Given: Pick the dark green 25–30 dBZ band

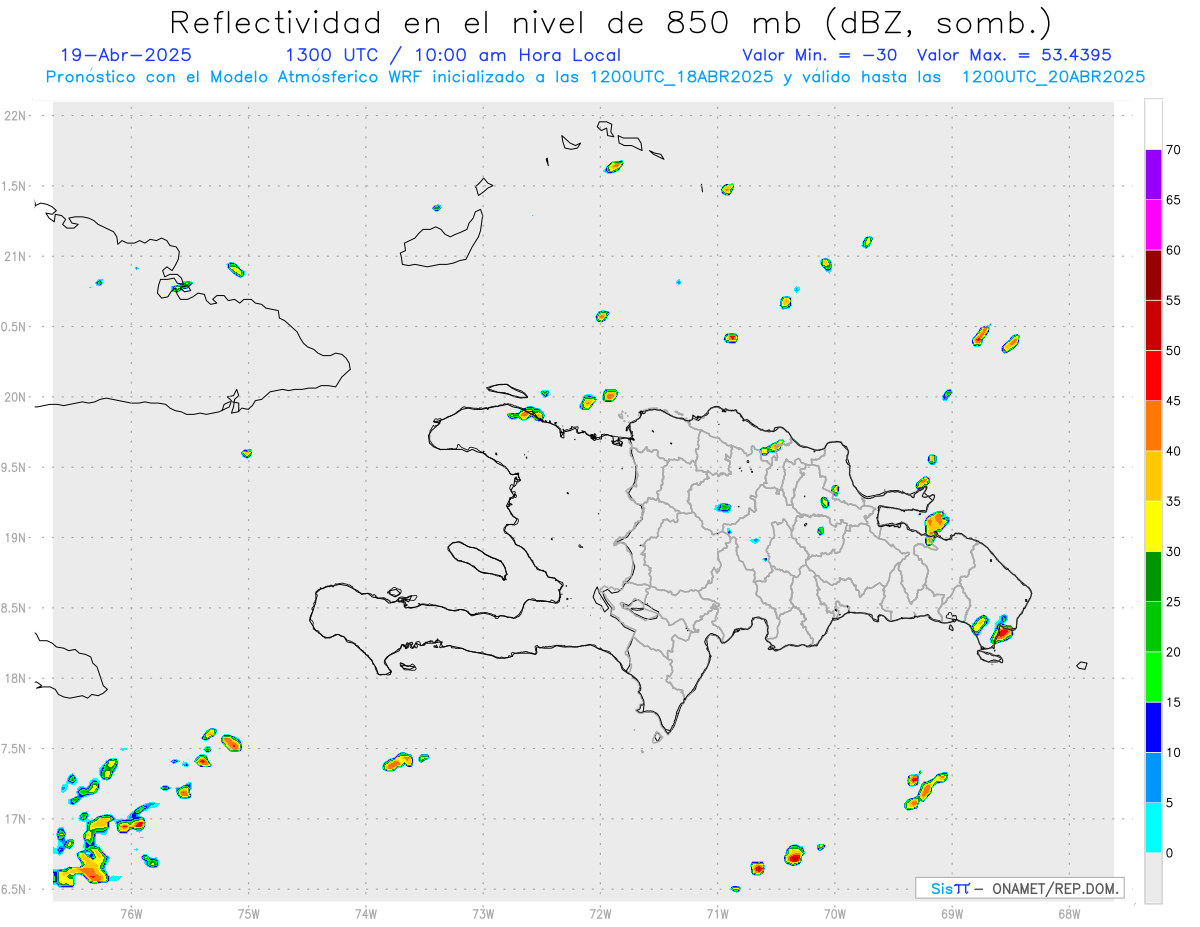Looking at the screenshot, I should pyautogui.click(x=1153, y=577).
